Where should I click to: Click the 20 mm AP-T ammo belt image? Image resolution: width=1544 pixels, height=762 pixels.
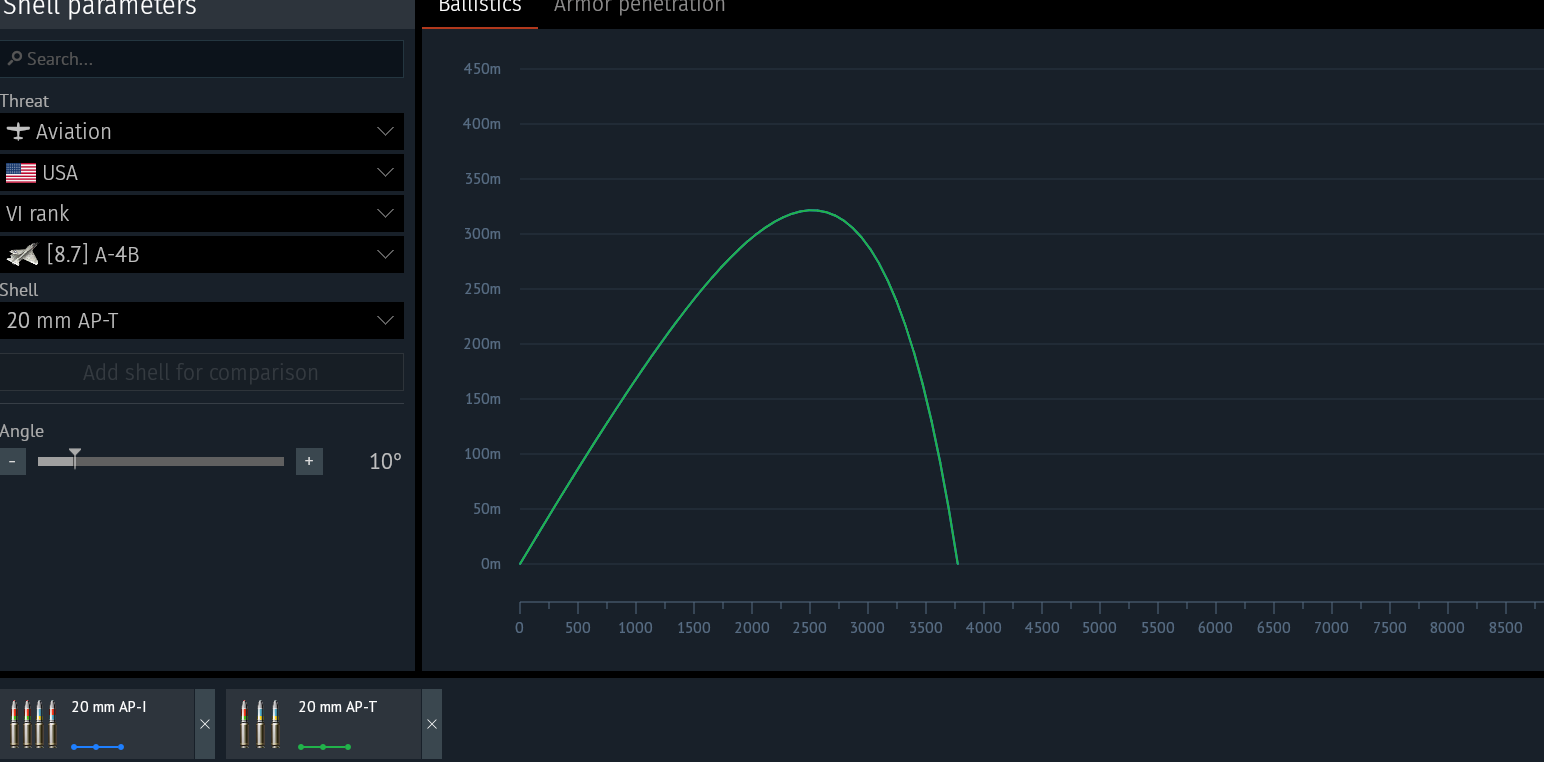click(x=259, y=723)
